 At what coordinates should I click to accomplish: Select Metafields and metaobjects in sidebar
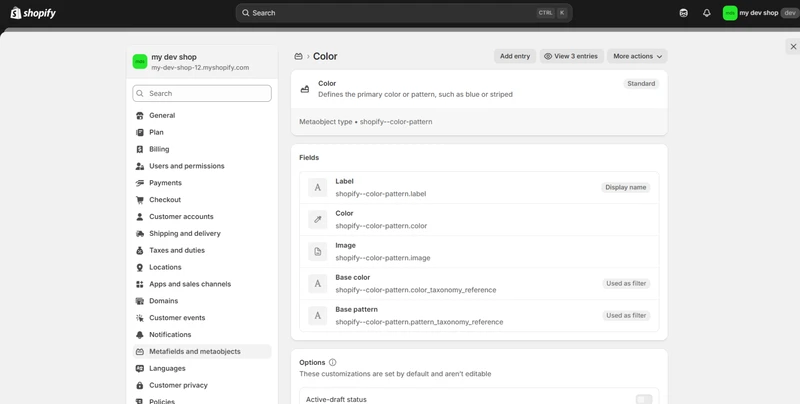click(x=202, y=351)
